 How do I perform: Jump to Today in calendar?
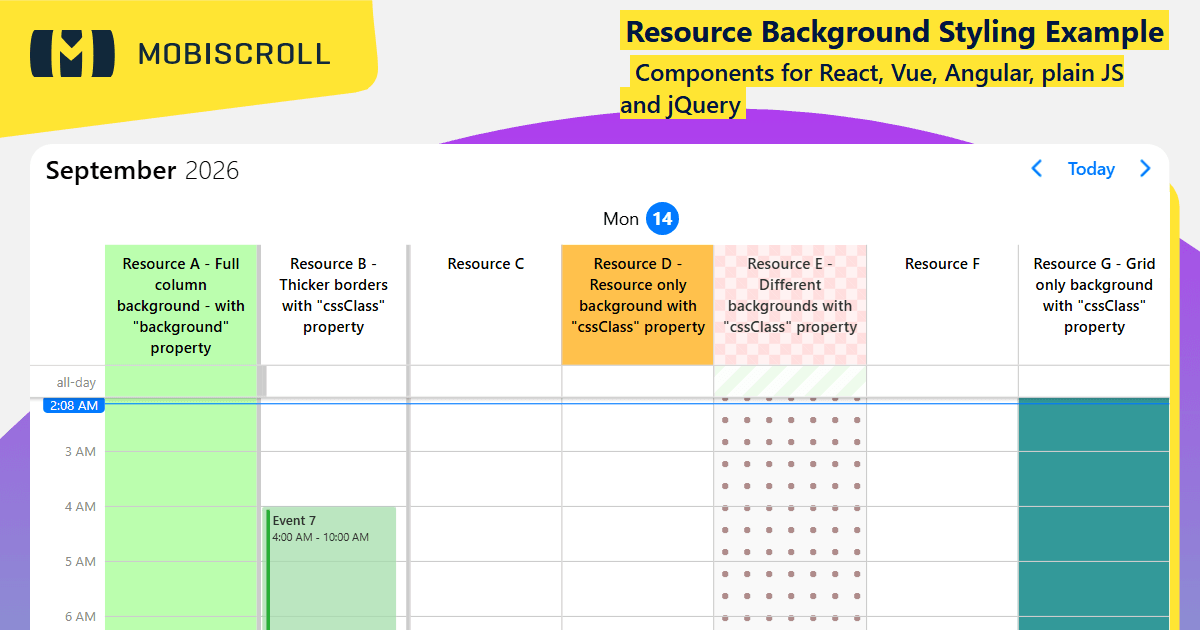point(1091,169)
